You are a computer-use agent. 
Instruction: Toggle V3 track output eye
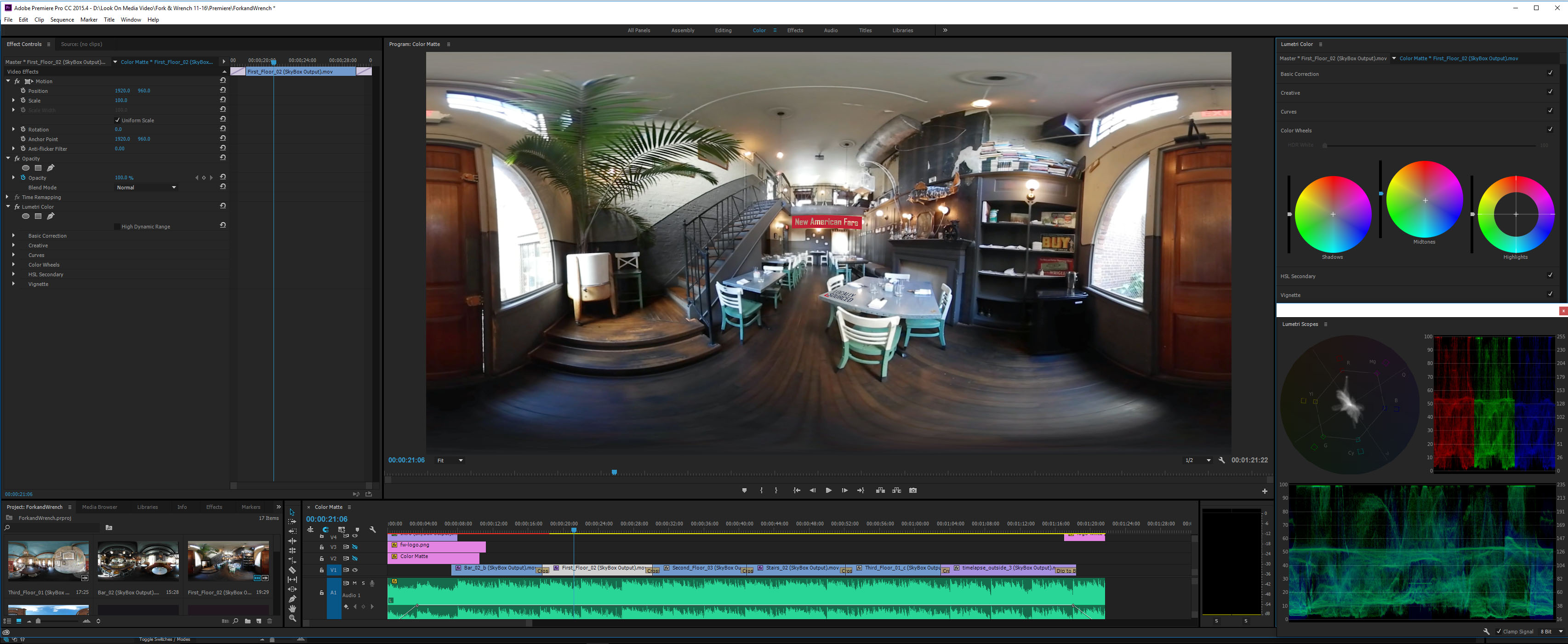pyautogui.click(x=355, y=547)
